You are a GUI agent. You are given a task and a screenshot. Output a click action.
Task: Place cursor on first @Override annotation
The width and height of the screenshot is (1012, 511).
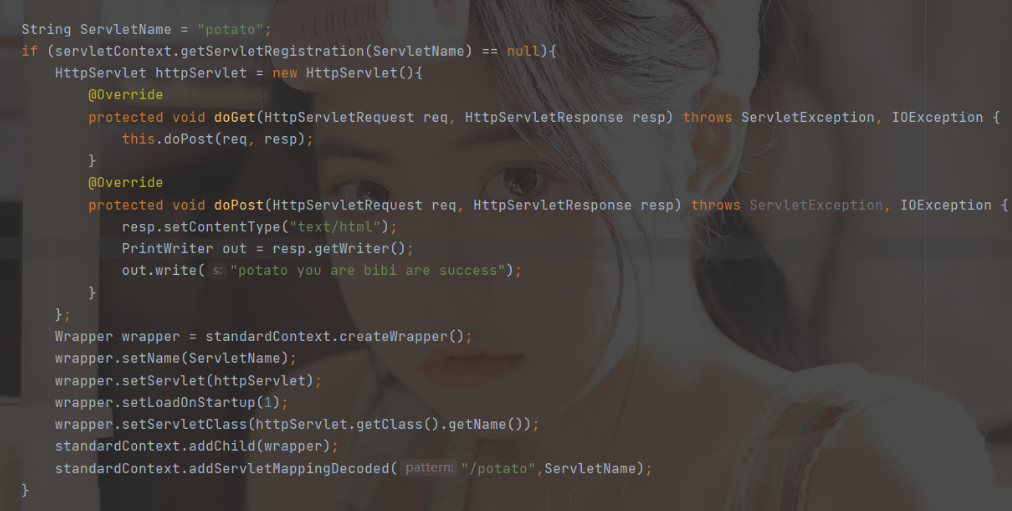125,95
